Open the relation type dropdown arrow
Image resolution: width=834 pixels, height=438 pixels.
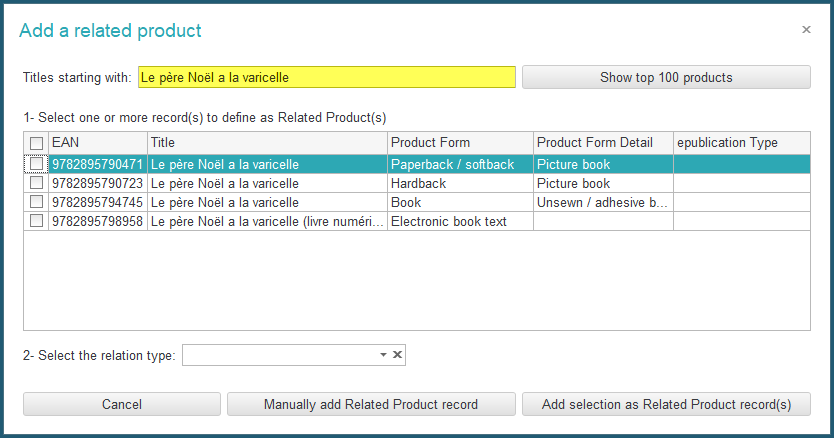point(383,355)
